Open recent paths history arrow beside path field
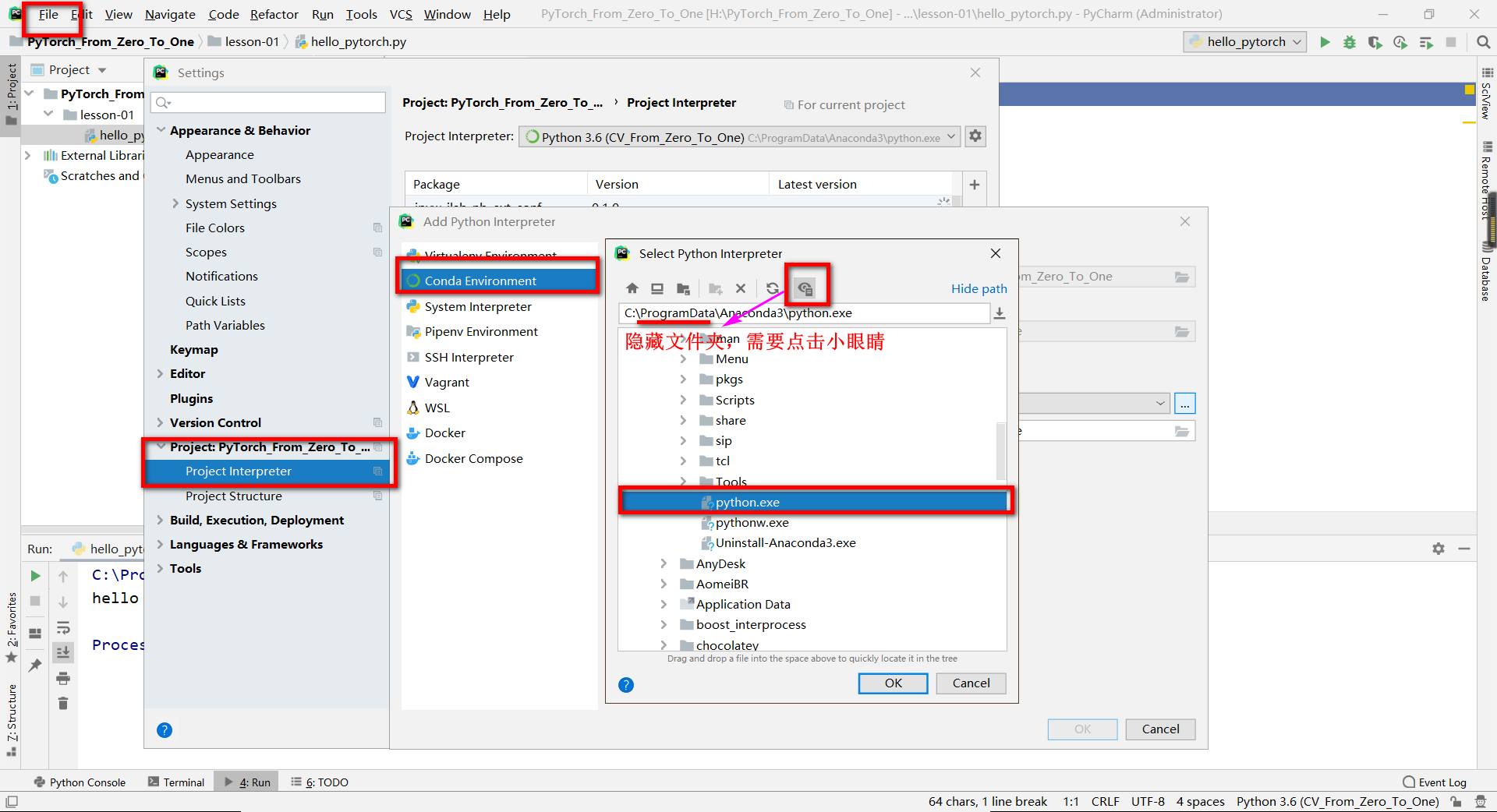This screenshot has width=1497, height=812. [1000, 313]
